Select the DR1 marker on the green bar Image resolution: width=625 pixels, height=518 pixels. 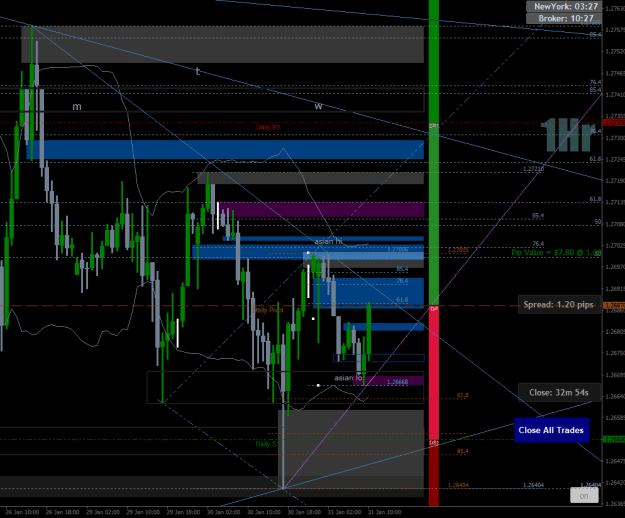coord(434,126)
